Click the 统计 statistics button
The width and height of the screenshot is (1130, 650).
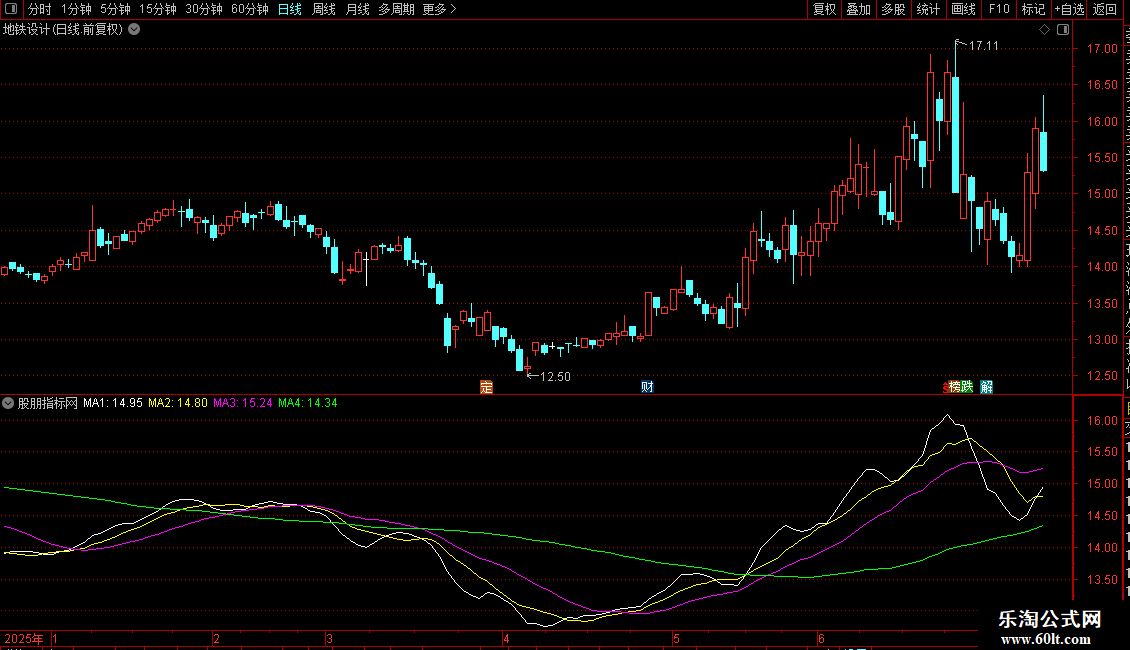(928, 9)
